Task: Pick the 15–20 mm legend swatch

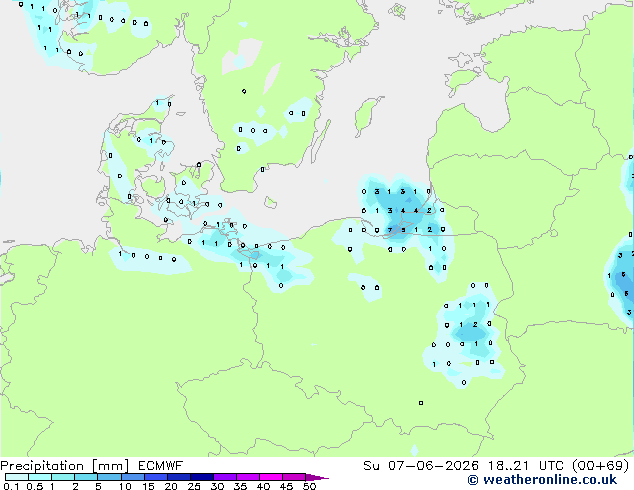Action: pyautogui.click(x=156, y=477)
